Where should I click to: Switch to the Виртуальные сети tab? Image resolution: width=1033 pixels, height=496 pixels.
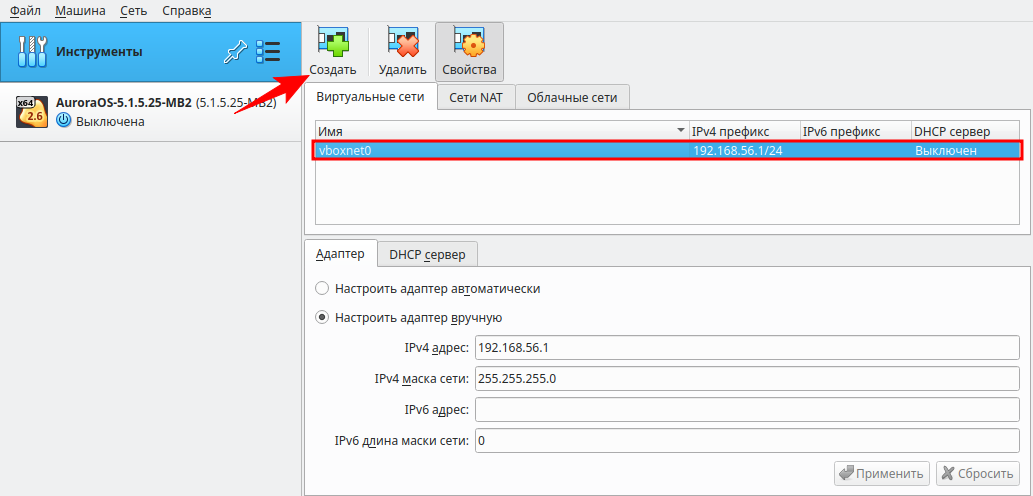pos(370,97)
